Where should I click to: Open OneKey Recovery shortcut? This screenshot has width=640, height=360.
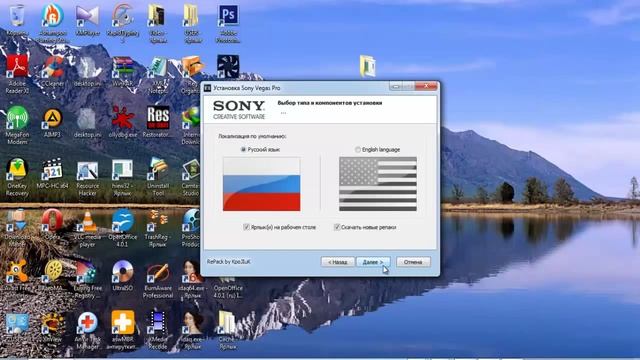click(x=17, y=169)
